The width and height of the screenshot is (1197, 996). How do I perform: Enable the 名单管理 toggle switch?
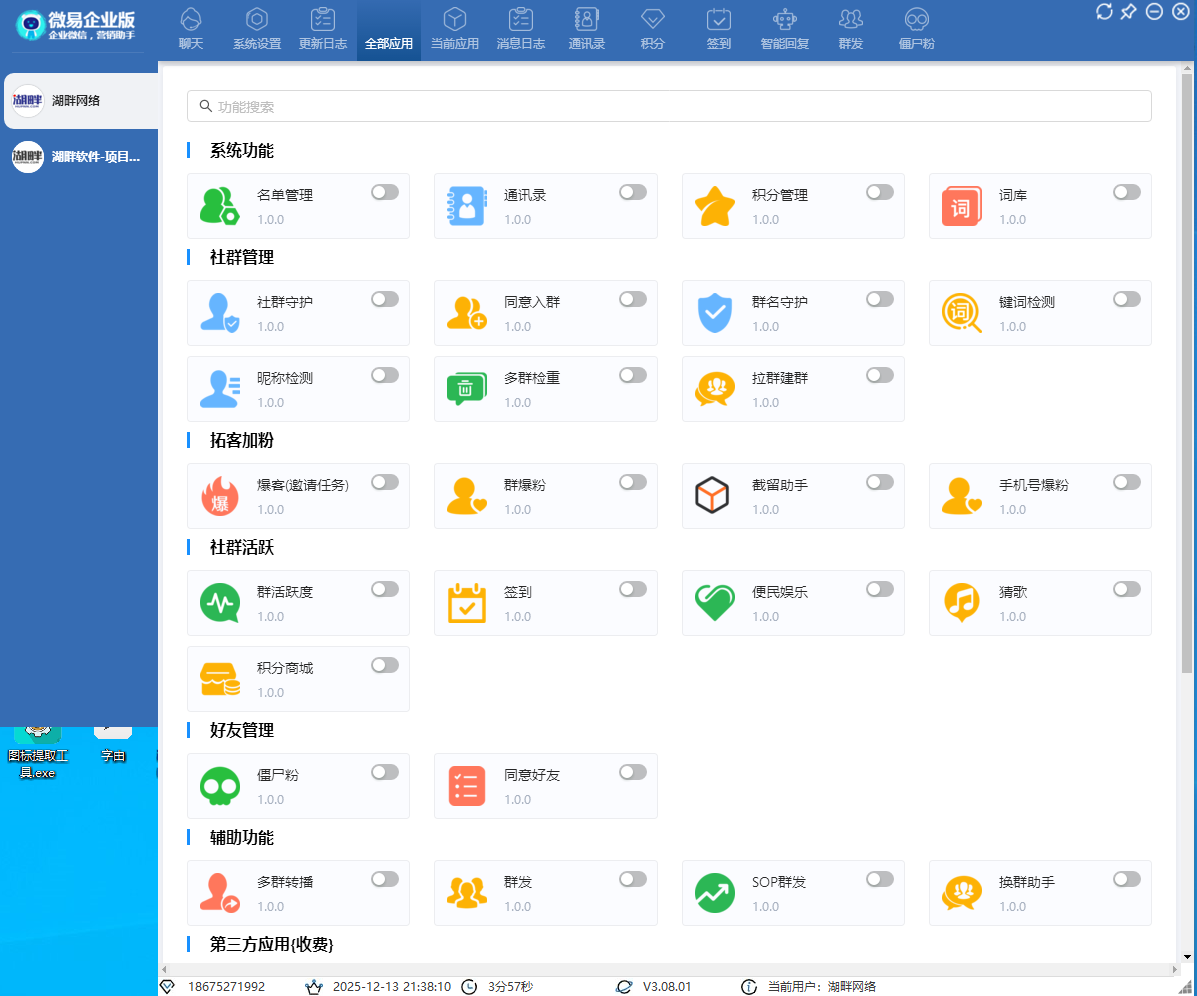pyautogui.click(x=385, y=192)
